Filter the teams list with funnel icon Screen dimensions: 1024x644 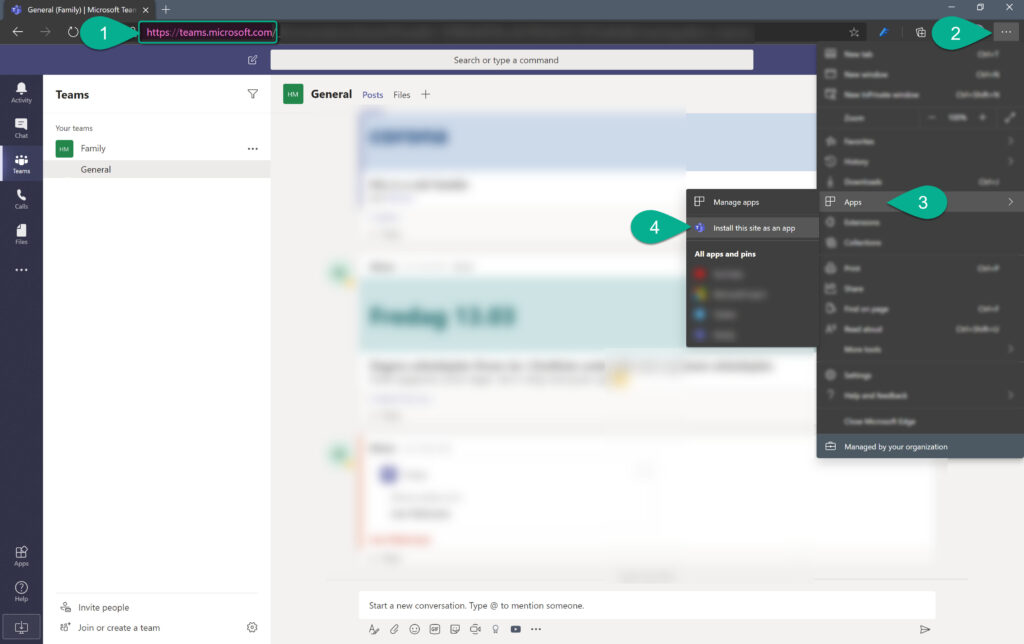252,94
